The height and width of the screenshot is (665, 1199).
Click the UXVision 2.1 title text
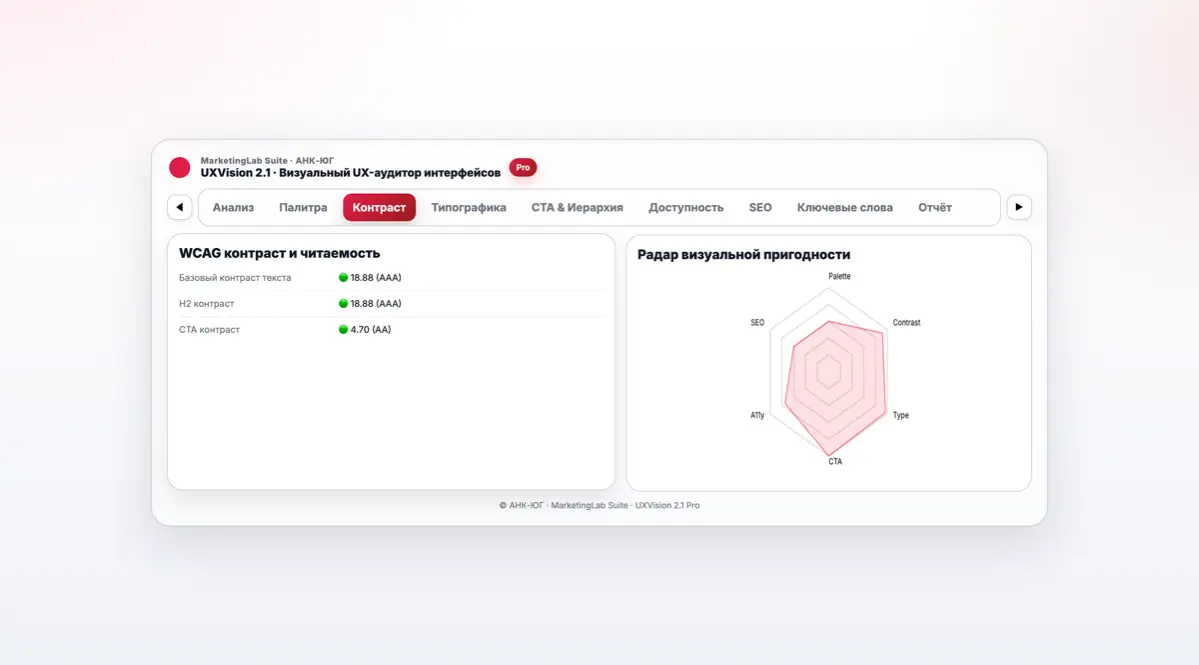tap(350, 173)
